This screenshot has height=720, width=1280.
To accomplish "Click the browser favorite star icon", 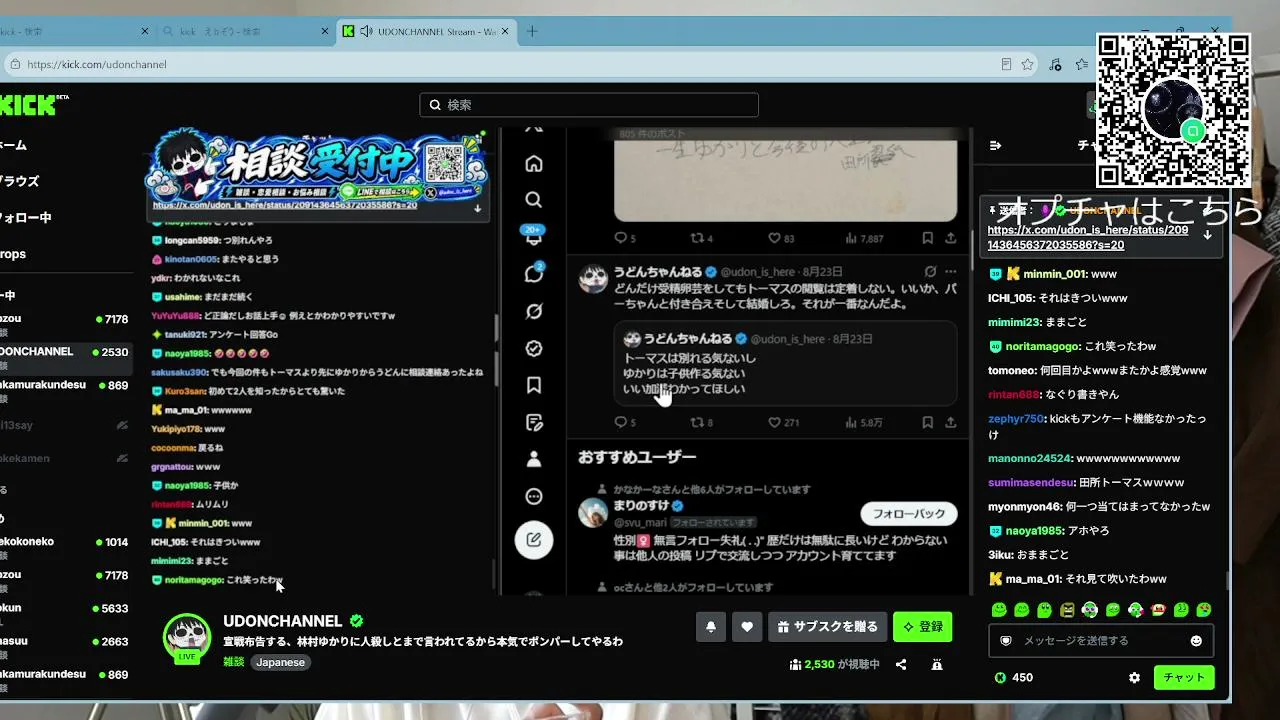I will (1027, 64).
